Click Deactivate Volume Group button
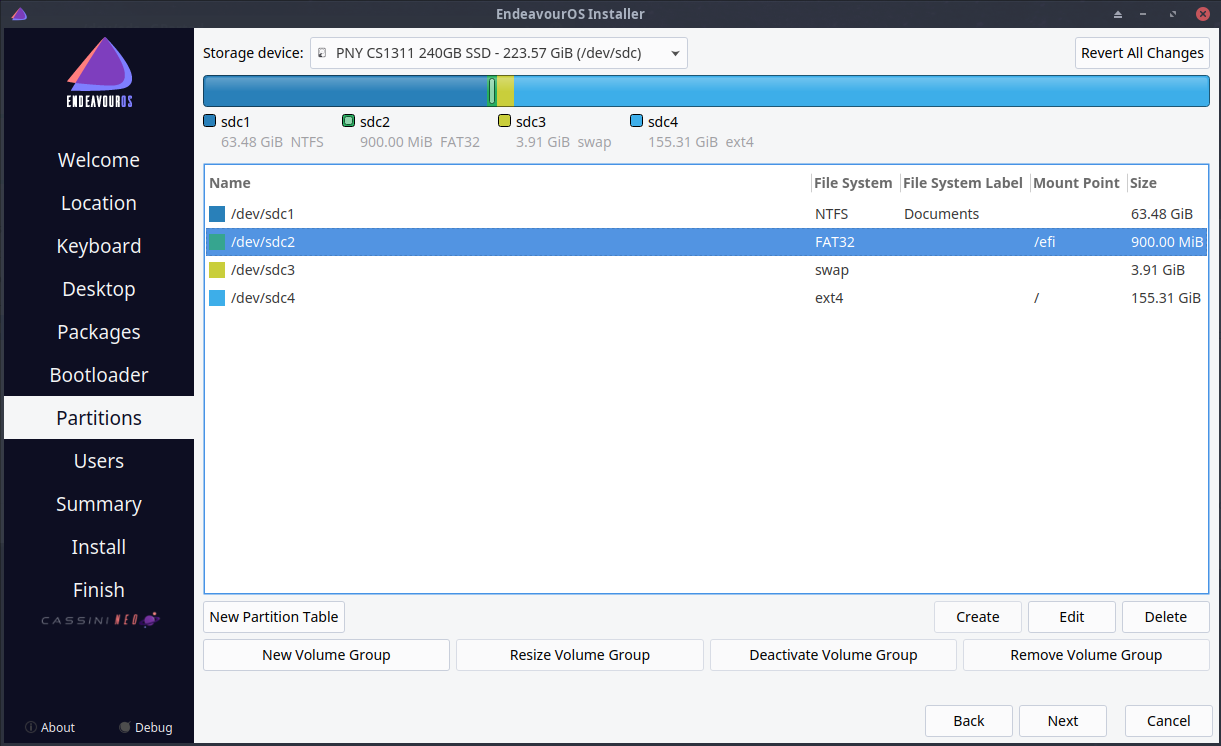 [833, 655]
